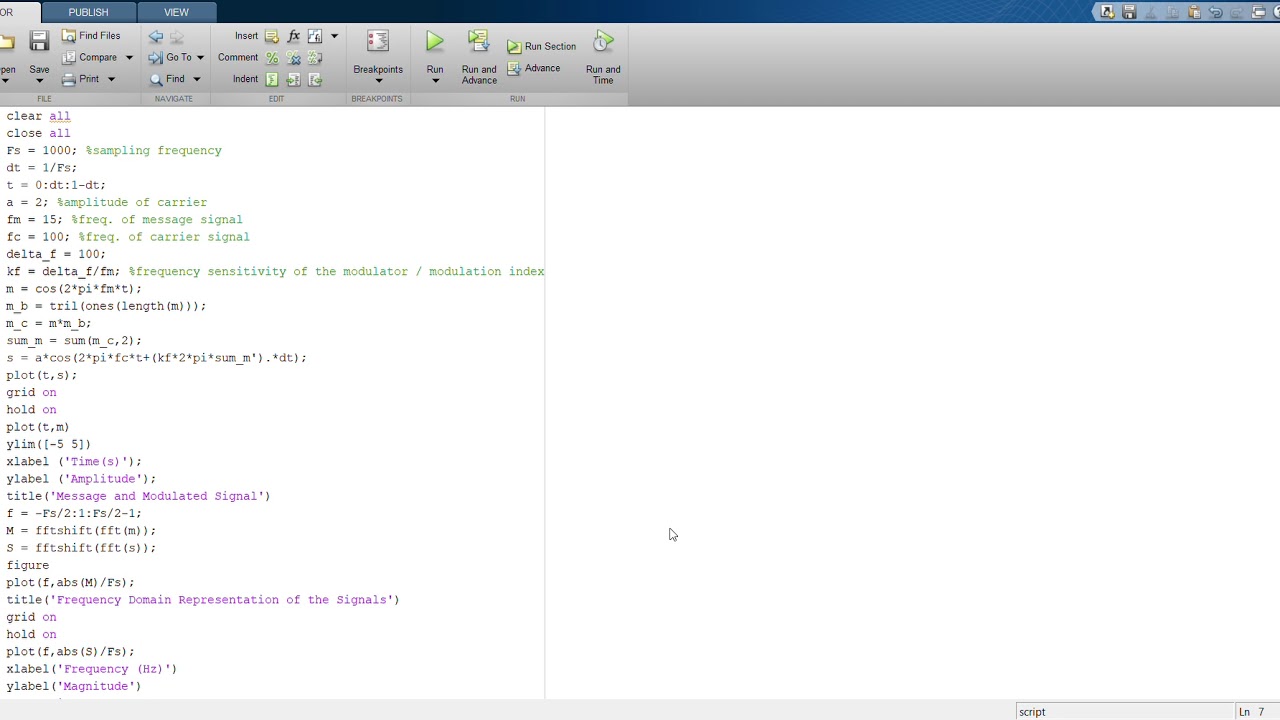Click the insert fixed-point data icon
This screenshot has width=1280, height=720.
tap(315, 36)
